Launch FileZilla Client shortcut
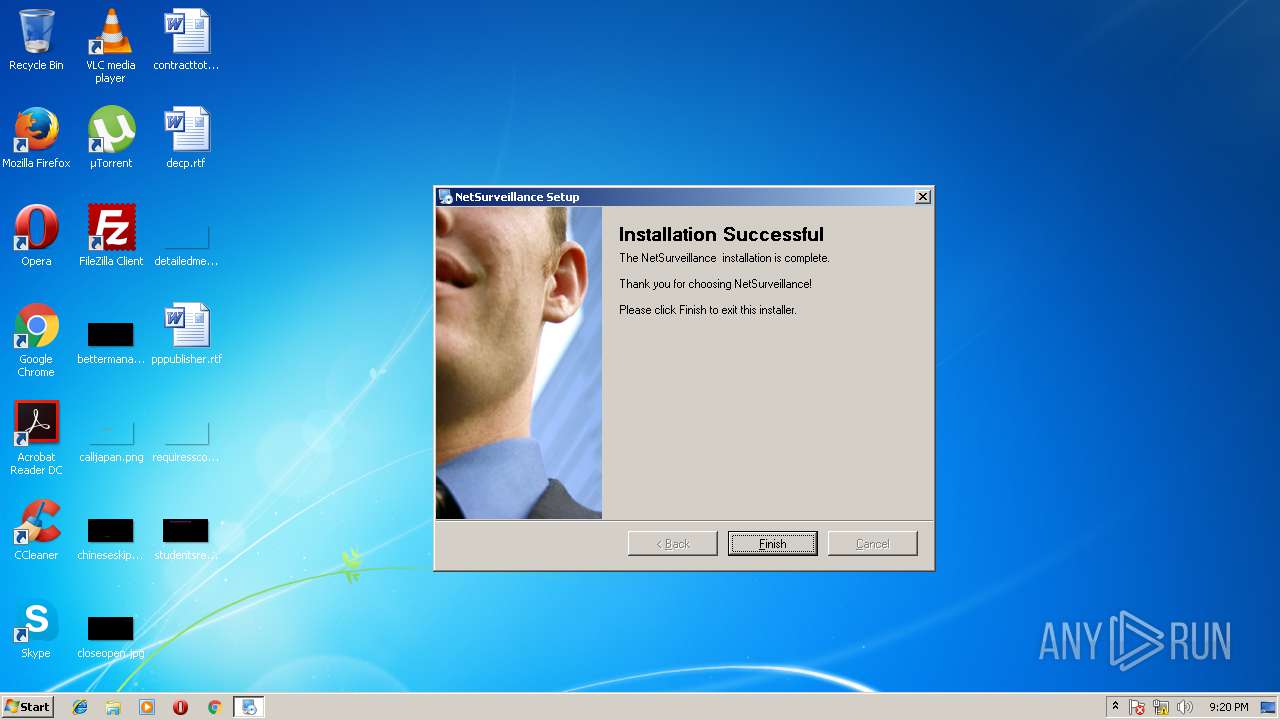Image resolution: width=1280 pixels, height=720 pixels. click(111, 236)
